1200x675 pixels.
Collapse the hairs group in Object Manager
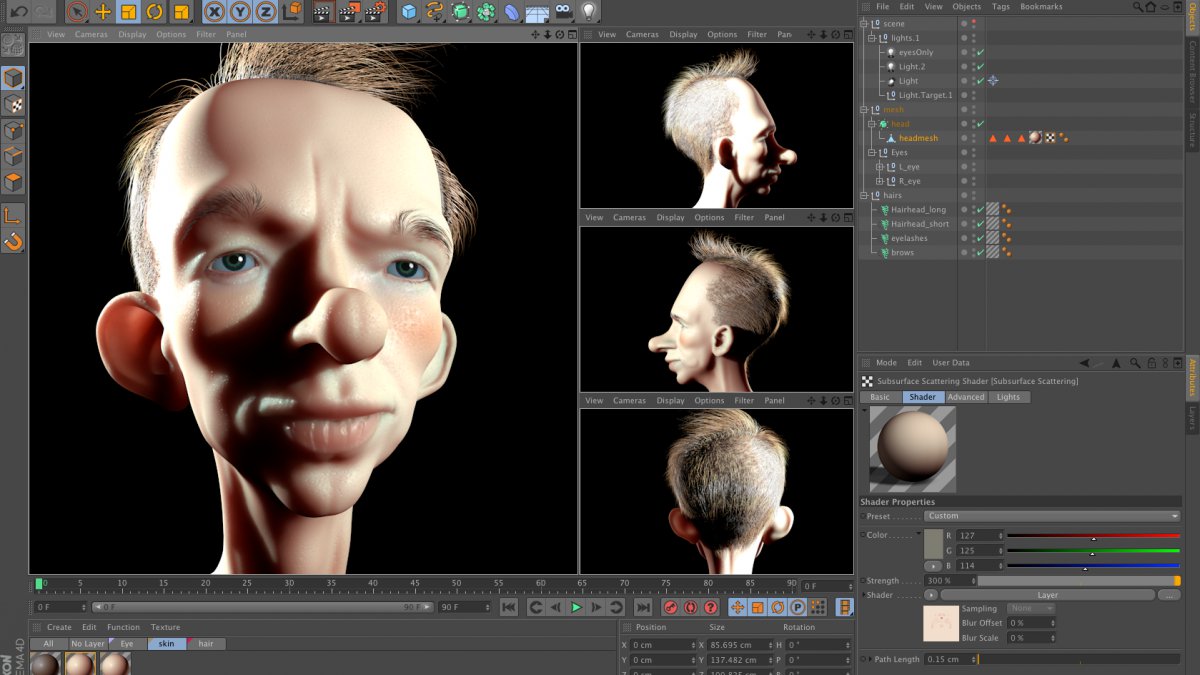pyautogui.click(x=865, y=196)
